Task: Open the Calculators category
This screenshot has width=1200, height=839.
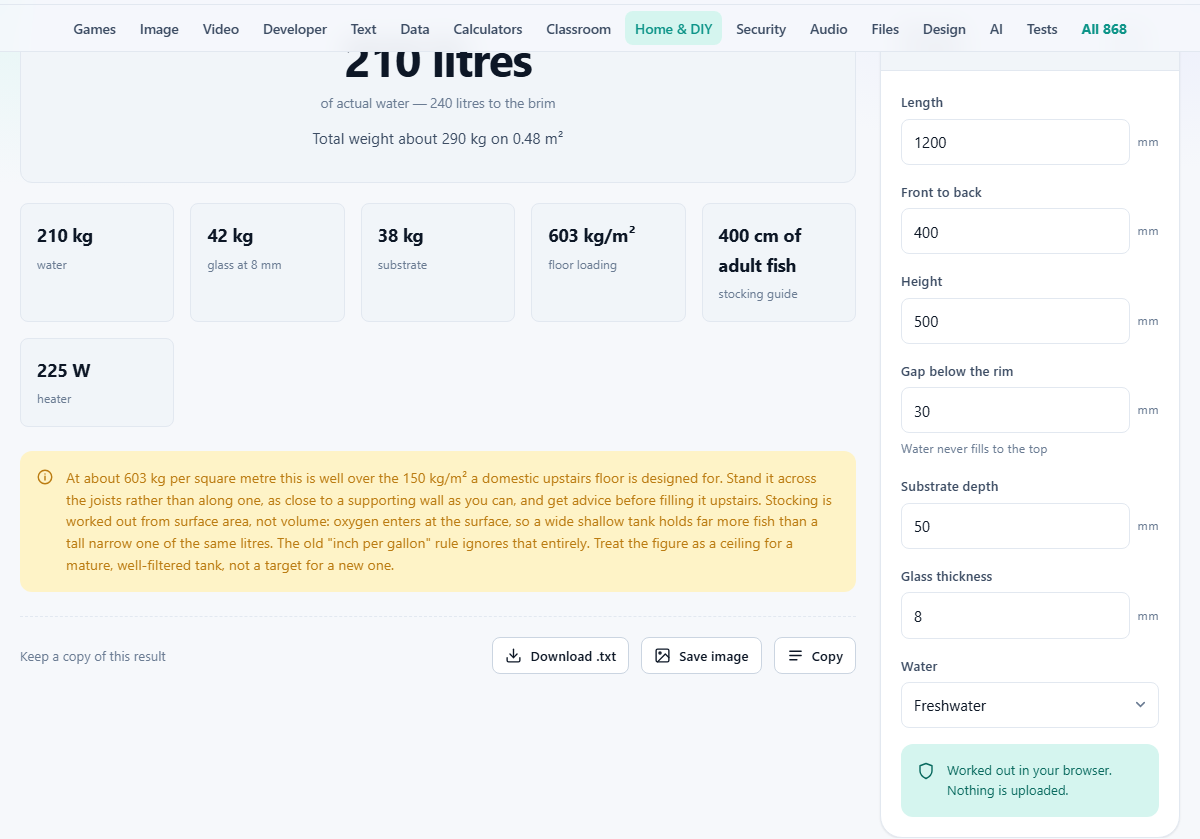Action: pyautogui.click(x=488, y=29)
